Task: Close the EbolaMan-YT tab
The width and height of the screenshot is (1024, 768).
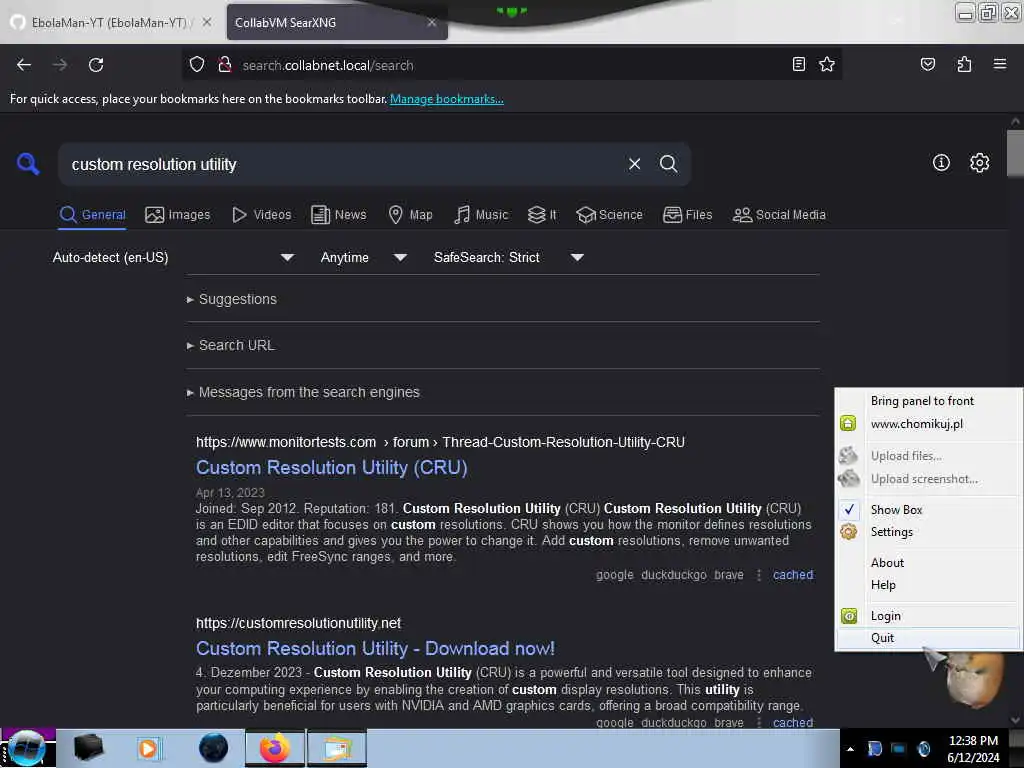Action: tap(206, 22)
